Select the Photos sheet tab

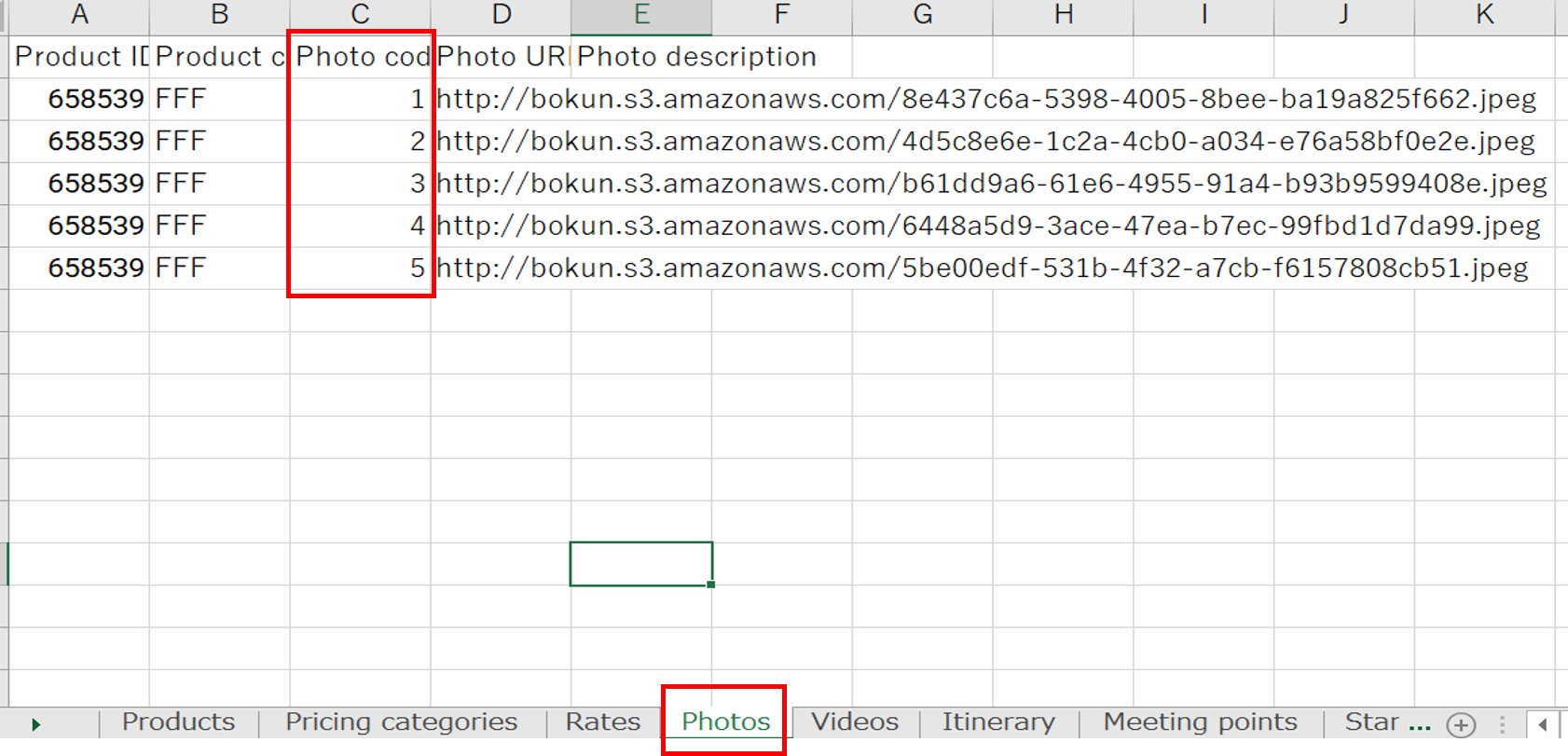(x=725, y=722)
